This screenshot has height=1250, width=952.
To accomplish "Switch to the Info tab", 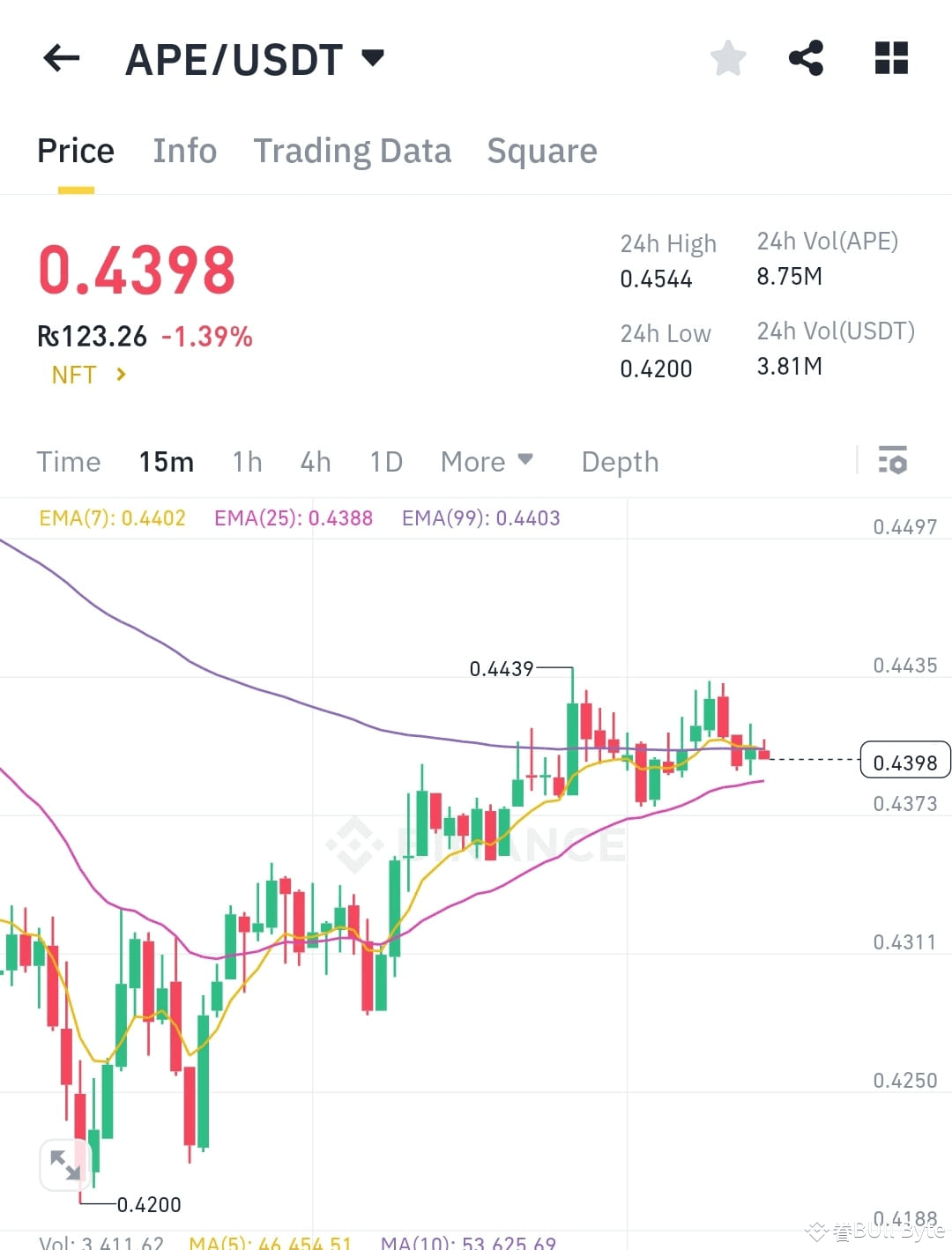I will (184, 151).
